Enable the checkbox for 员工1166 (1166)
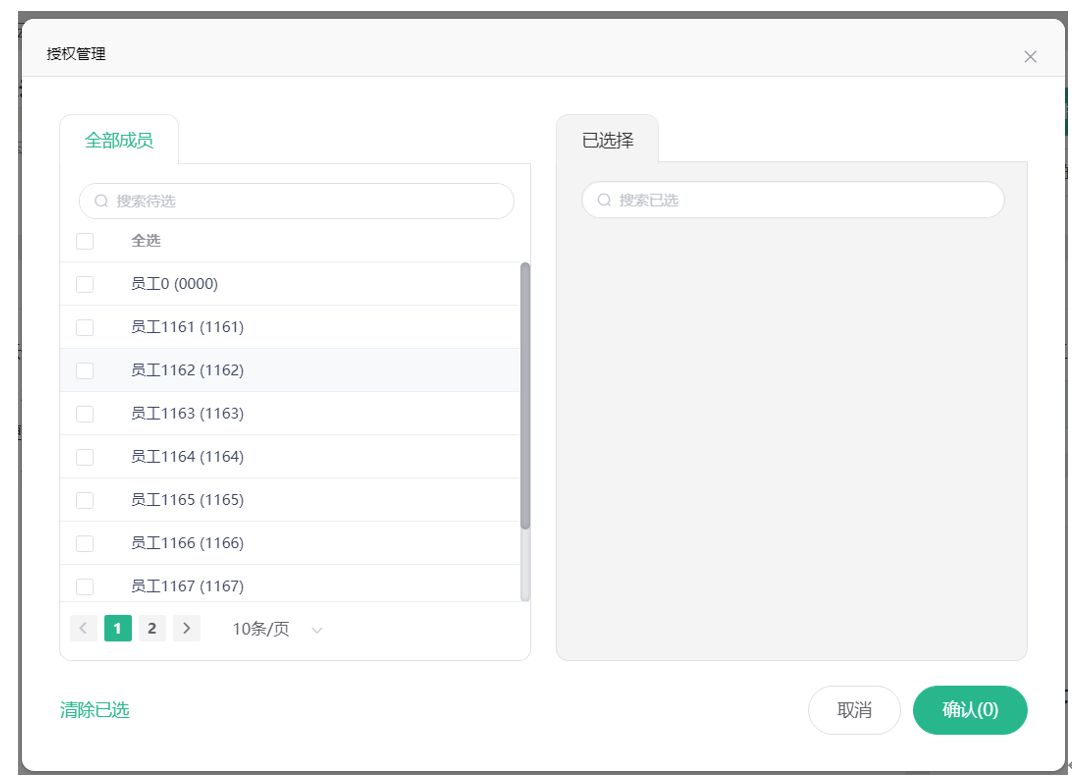The width and height of the screenshot is (1072, 784). tap(85, 543)
